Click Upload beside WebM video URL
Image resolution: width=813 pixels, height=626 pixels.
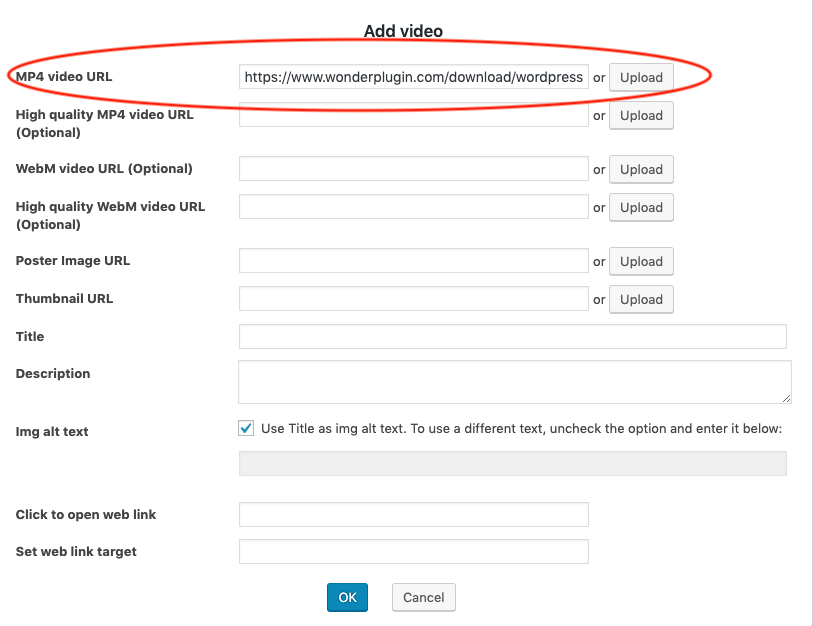[x=641, y=169]
